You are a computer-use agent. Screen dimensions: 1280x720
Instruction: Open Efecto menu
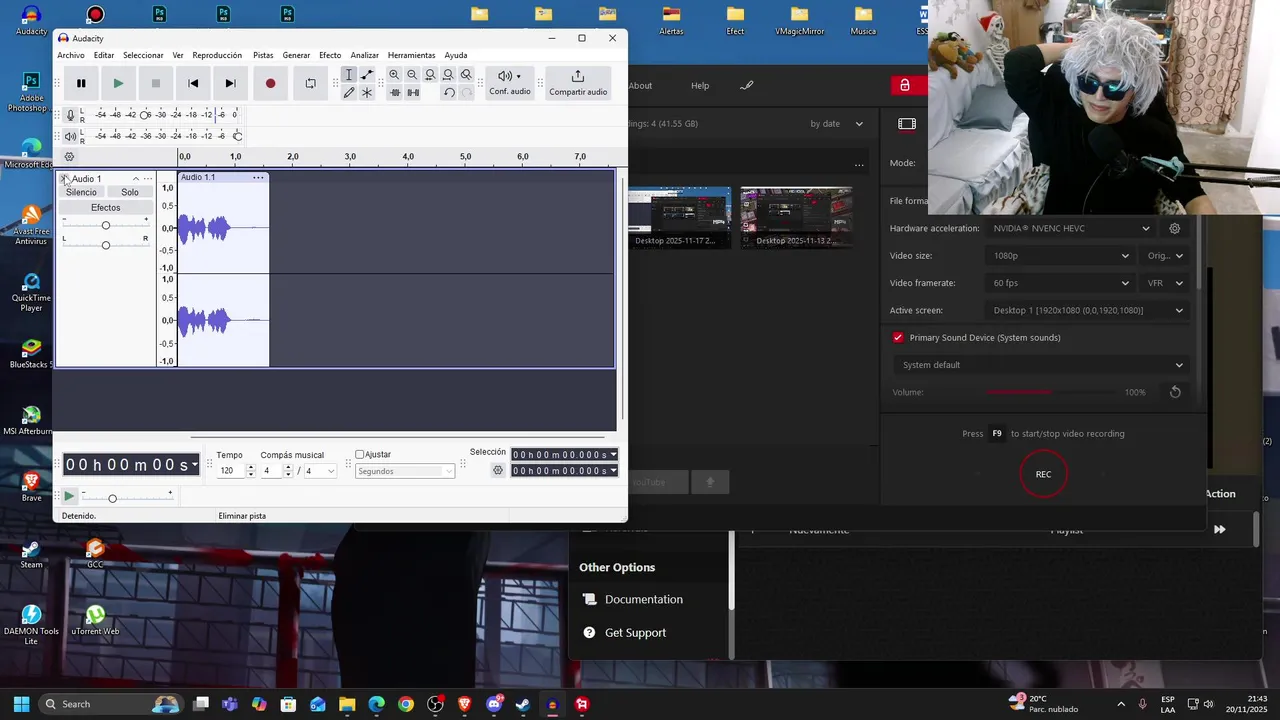(x=330, y=55)
